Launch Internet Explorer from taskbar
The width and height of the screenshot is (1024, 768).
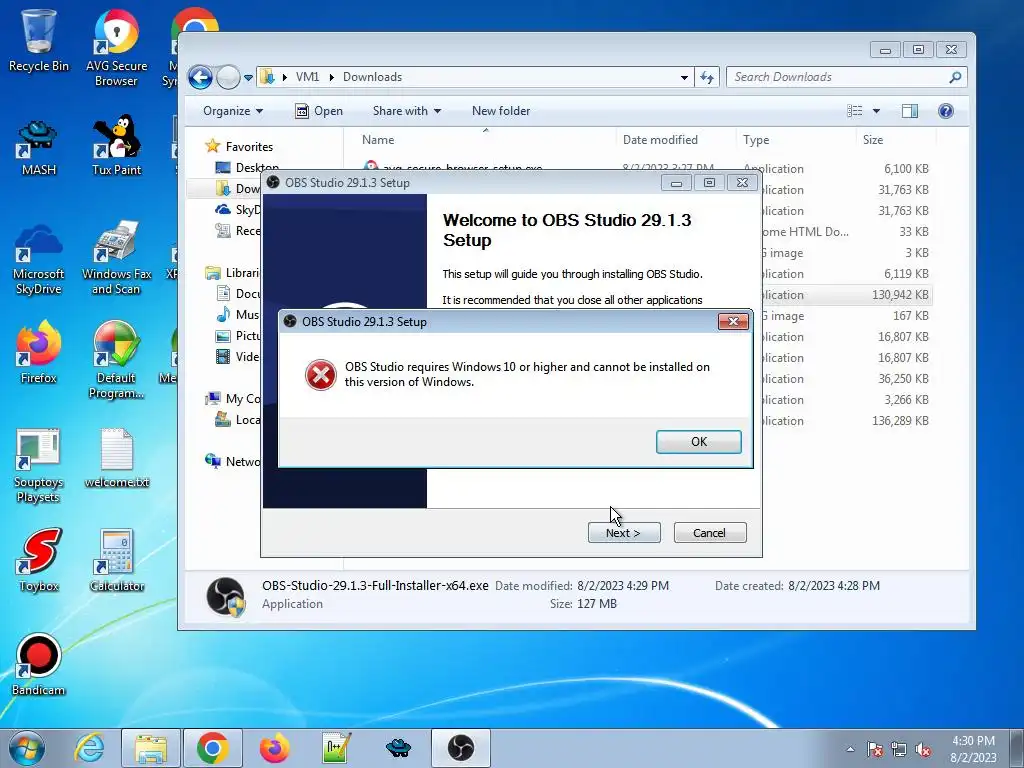89,748
